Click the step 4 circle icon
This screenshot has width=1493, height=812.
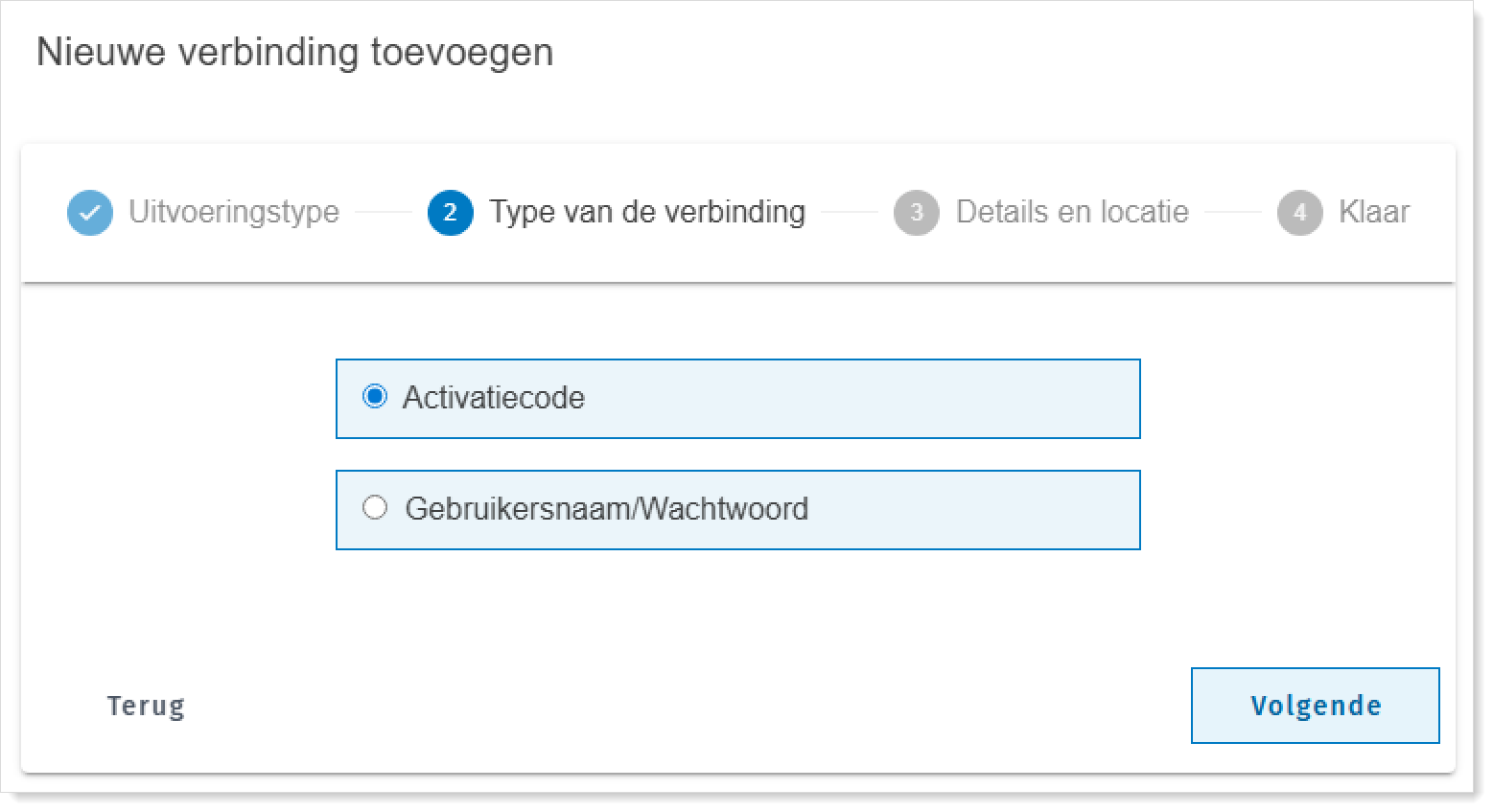click(x=1300, y=212)
